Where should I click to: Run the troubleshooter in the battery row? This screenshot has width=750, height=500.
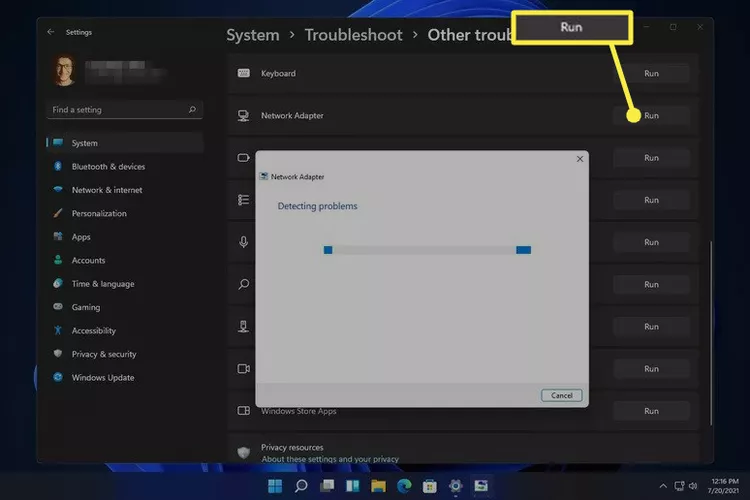tap(651, 158)
